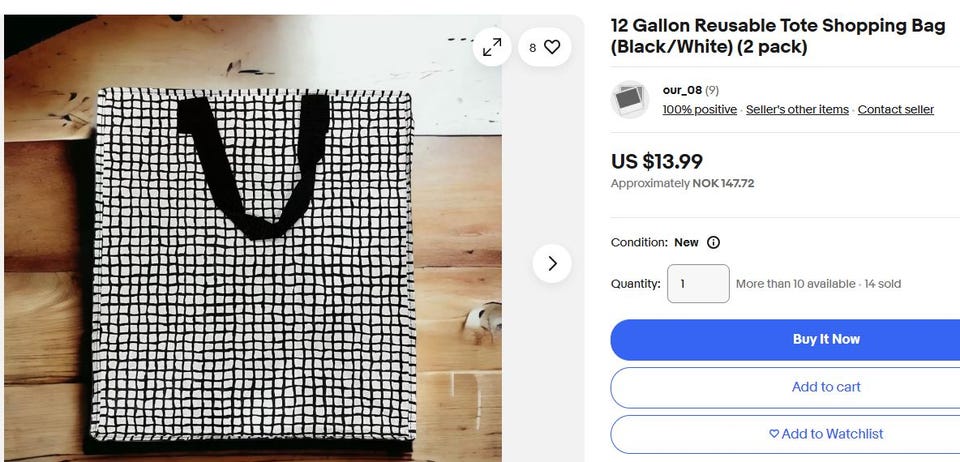View the seller's feedback score (9)

click(712, 90)
